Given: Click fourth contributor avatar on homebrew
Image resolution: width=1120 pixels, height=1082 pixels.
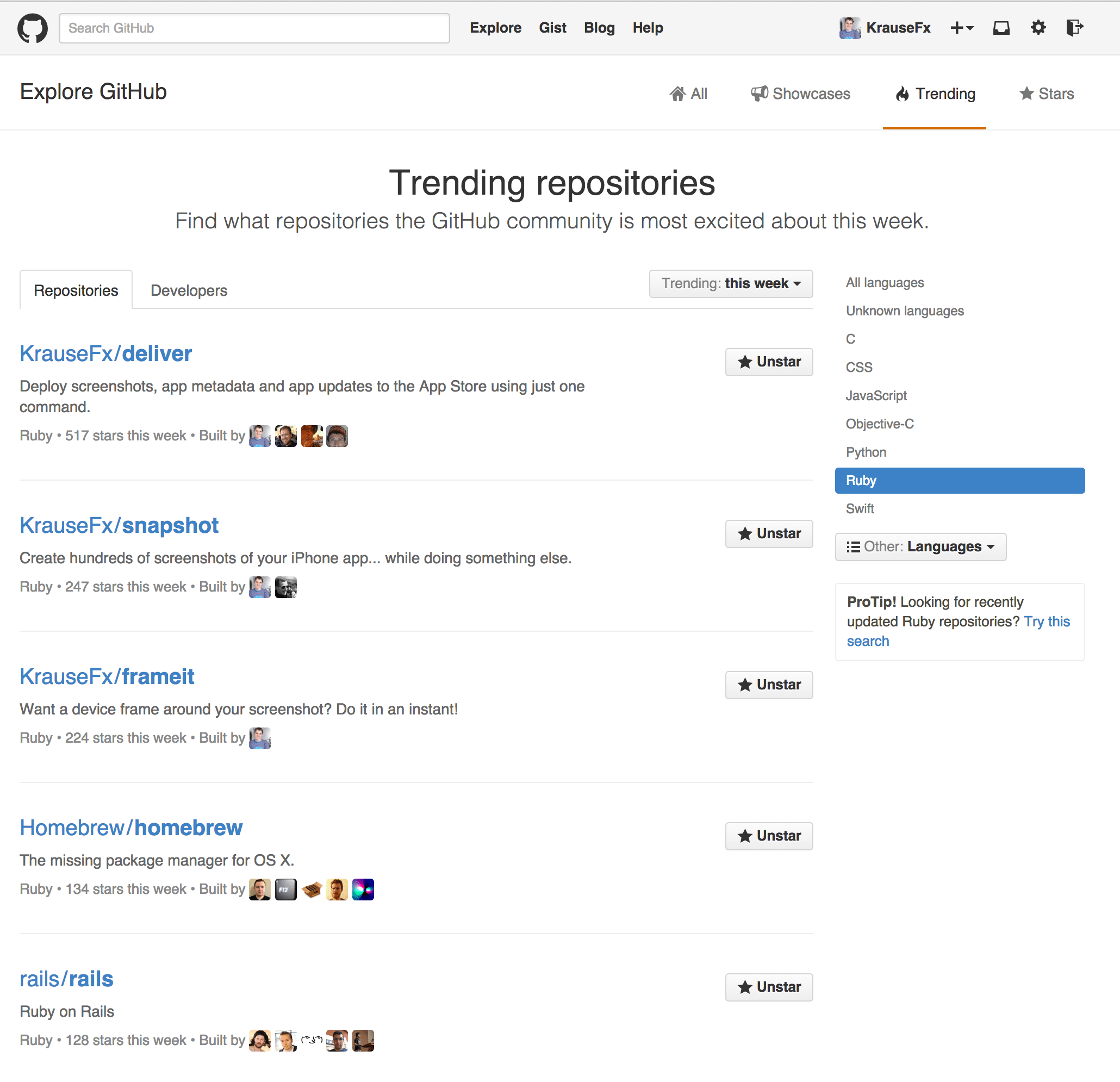Looking at the screenshot, I should pyautogui.click(x=337, y=890).
